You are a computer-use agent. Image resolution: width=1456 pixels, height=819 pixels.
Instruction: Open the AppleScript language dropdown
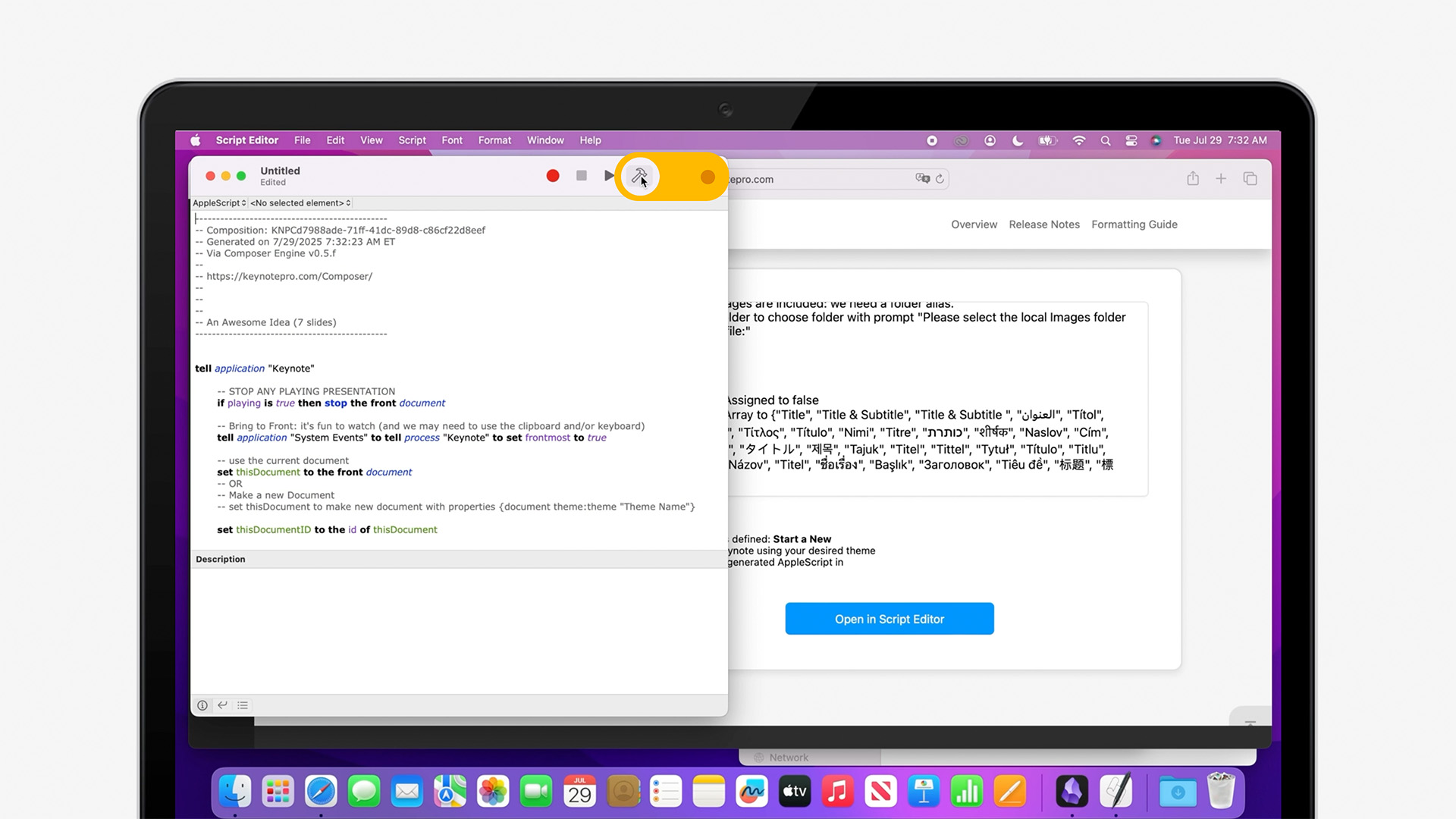click(x=219, y=202)
